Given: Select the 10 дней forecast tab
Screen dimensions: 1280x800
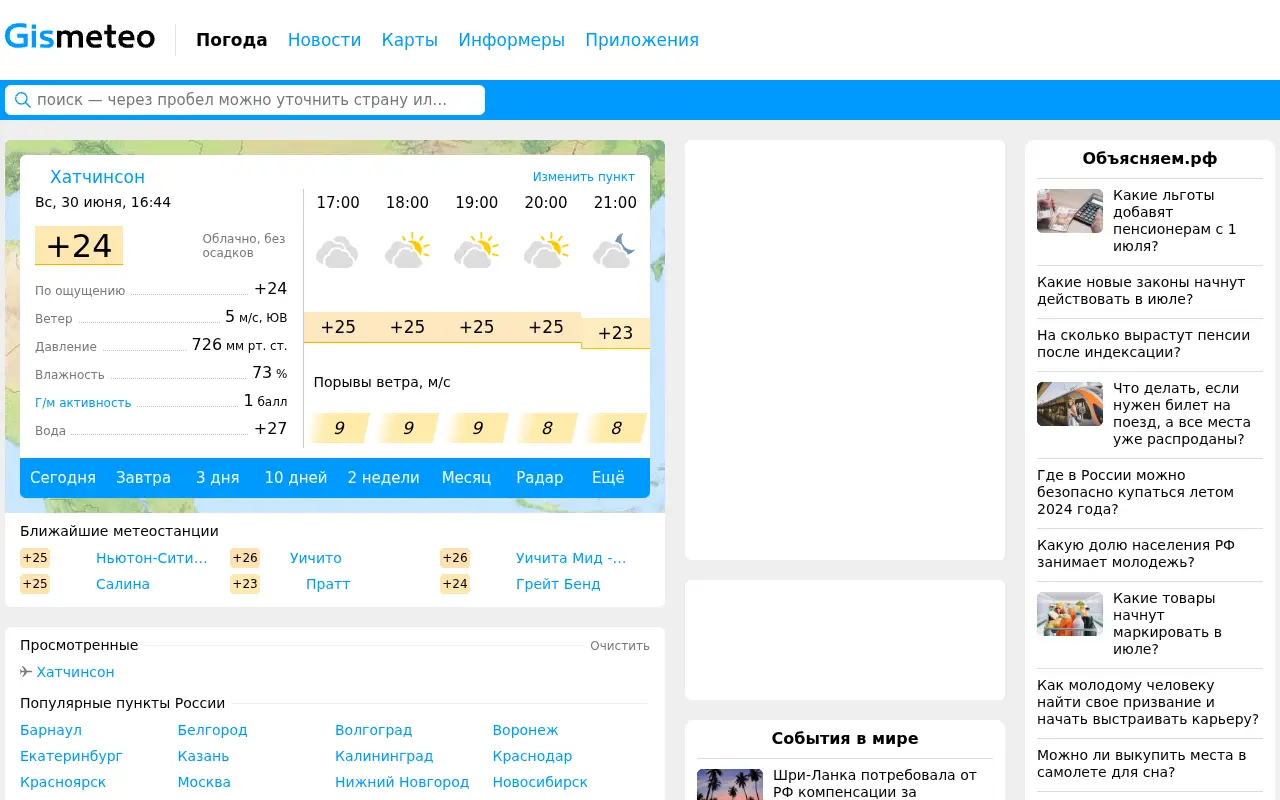Looking at the screenshot, I should point(296,478).
